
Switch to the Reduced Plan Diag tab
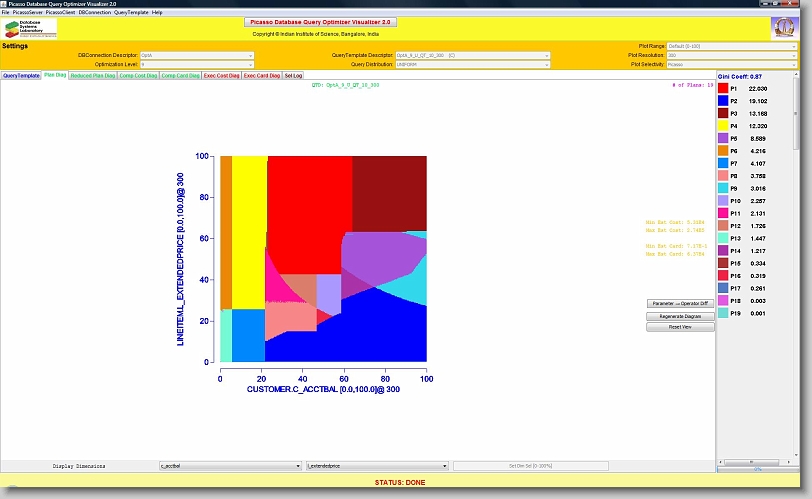[x=93, y=75]
